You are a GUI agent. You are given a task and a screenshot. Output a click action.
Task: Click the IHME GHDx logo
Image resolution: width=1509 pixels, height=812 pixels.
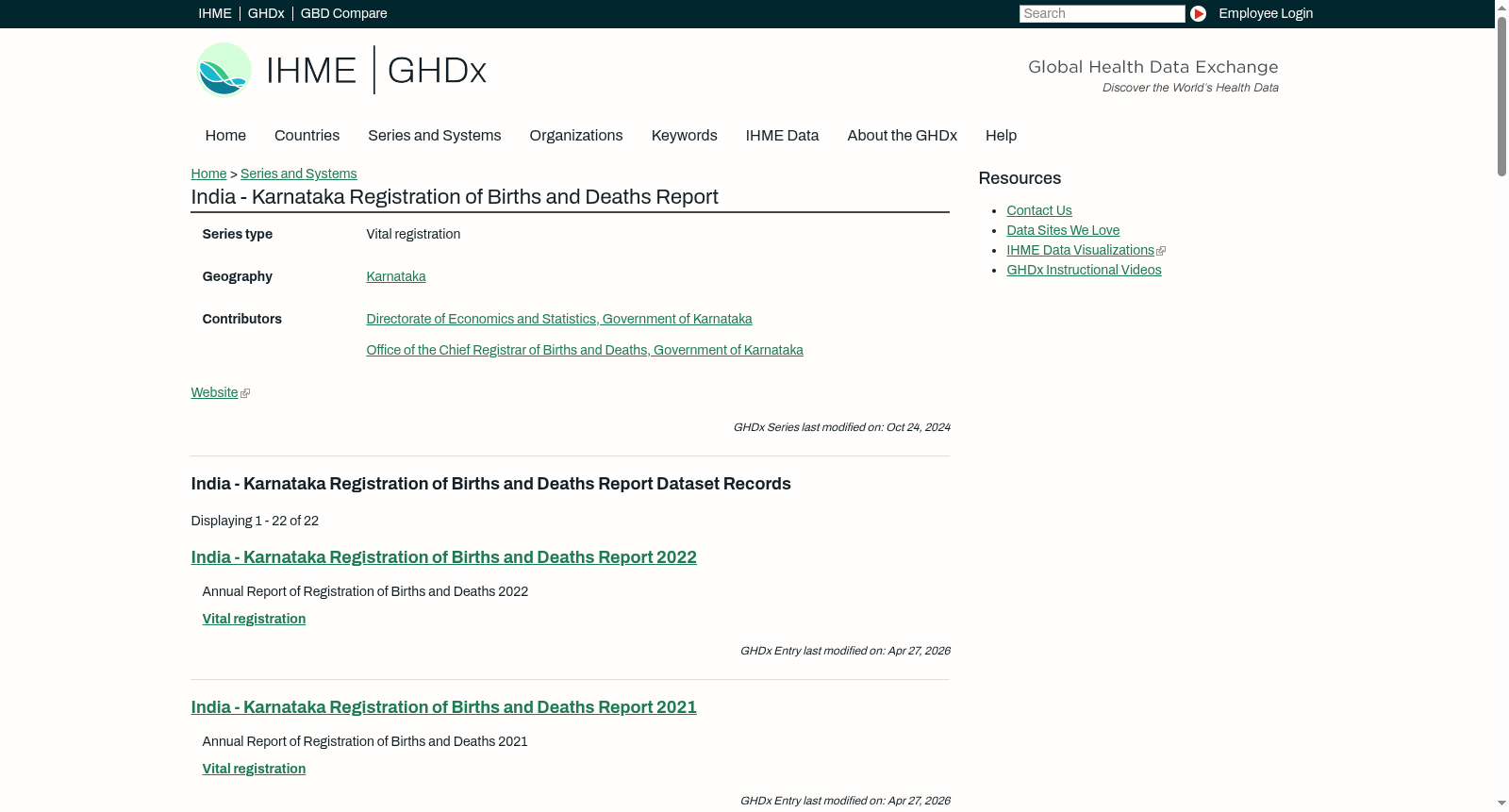tap(341, 70)
